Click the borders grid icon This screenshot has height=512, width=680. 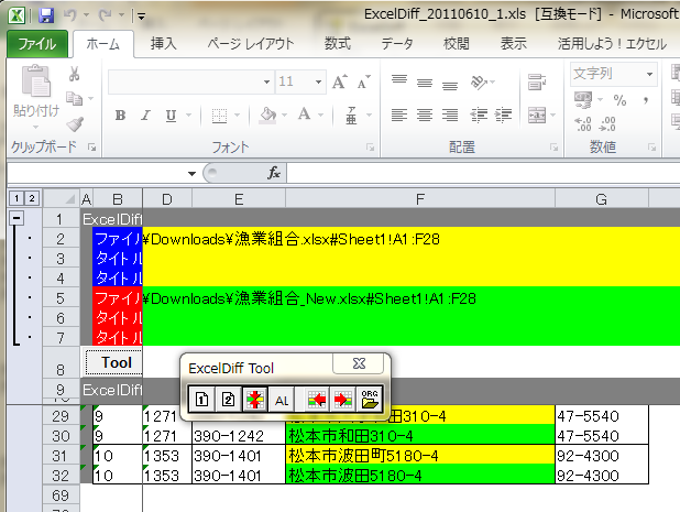pos(219,115)
